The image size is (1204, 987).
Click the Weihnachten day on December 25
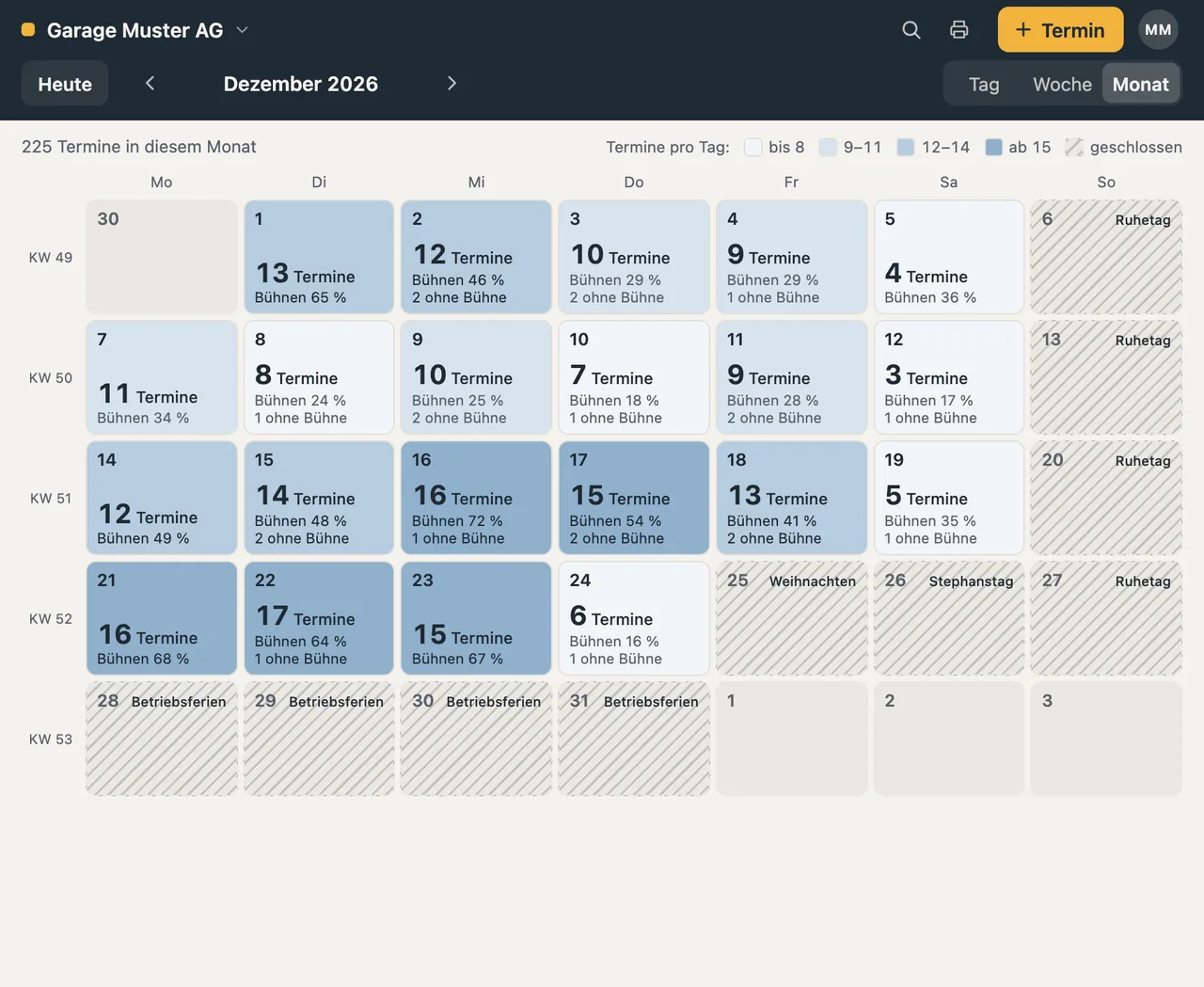[791, 618]
